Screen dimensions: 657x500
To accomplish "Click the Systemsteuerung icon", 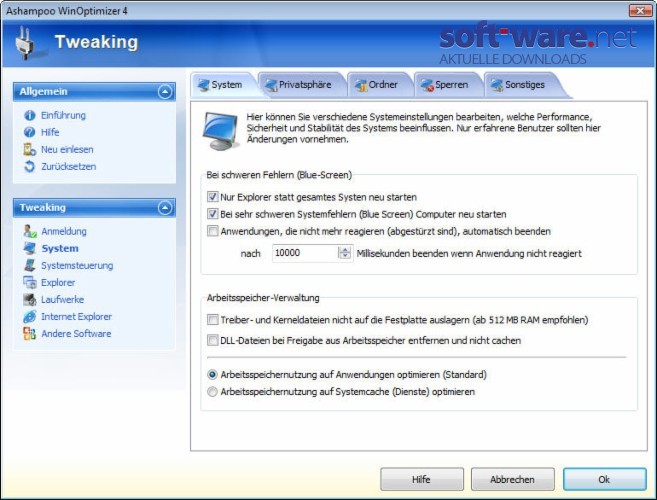I will [30, 265].
